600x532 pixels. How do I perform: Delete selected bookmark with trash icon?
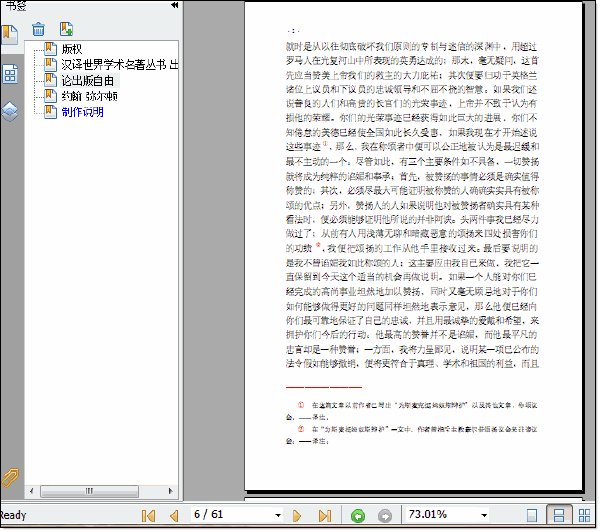tap(38, 29)
